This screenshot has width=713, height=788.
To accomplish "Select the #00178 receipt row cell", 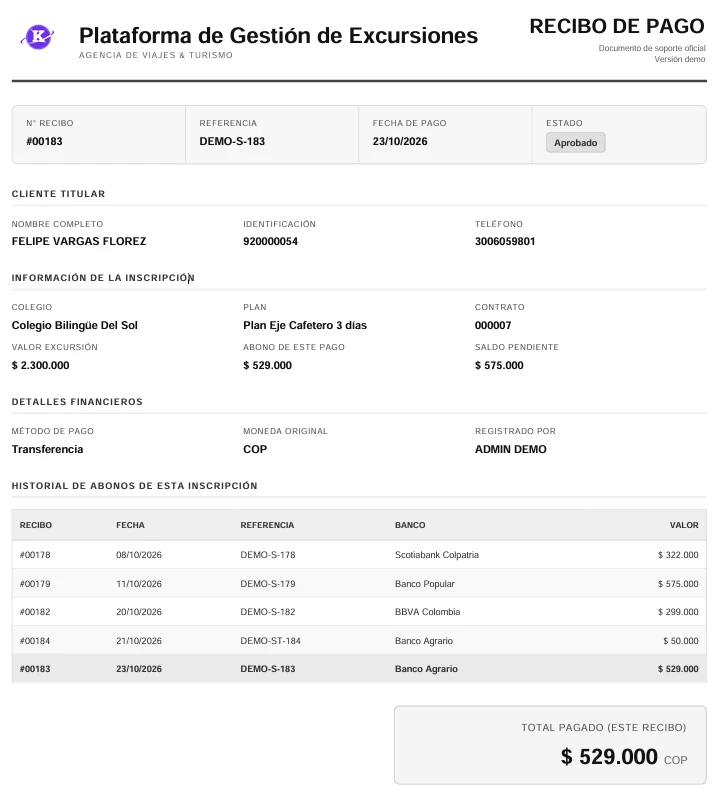I will (x=35, y=555).
